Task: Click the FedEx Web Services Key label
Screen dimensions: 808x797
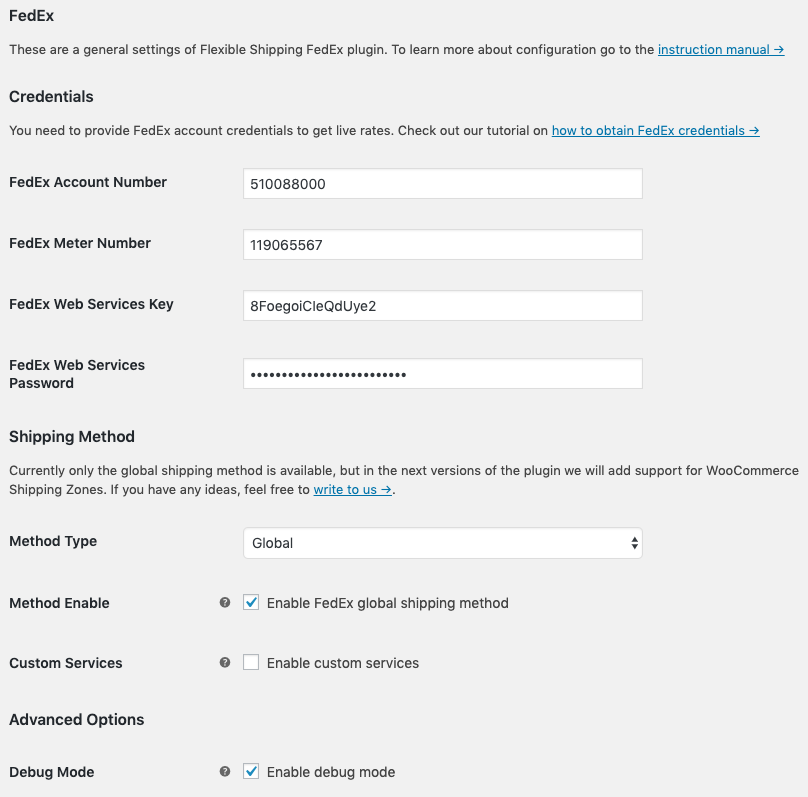Action: 91,304
